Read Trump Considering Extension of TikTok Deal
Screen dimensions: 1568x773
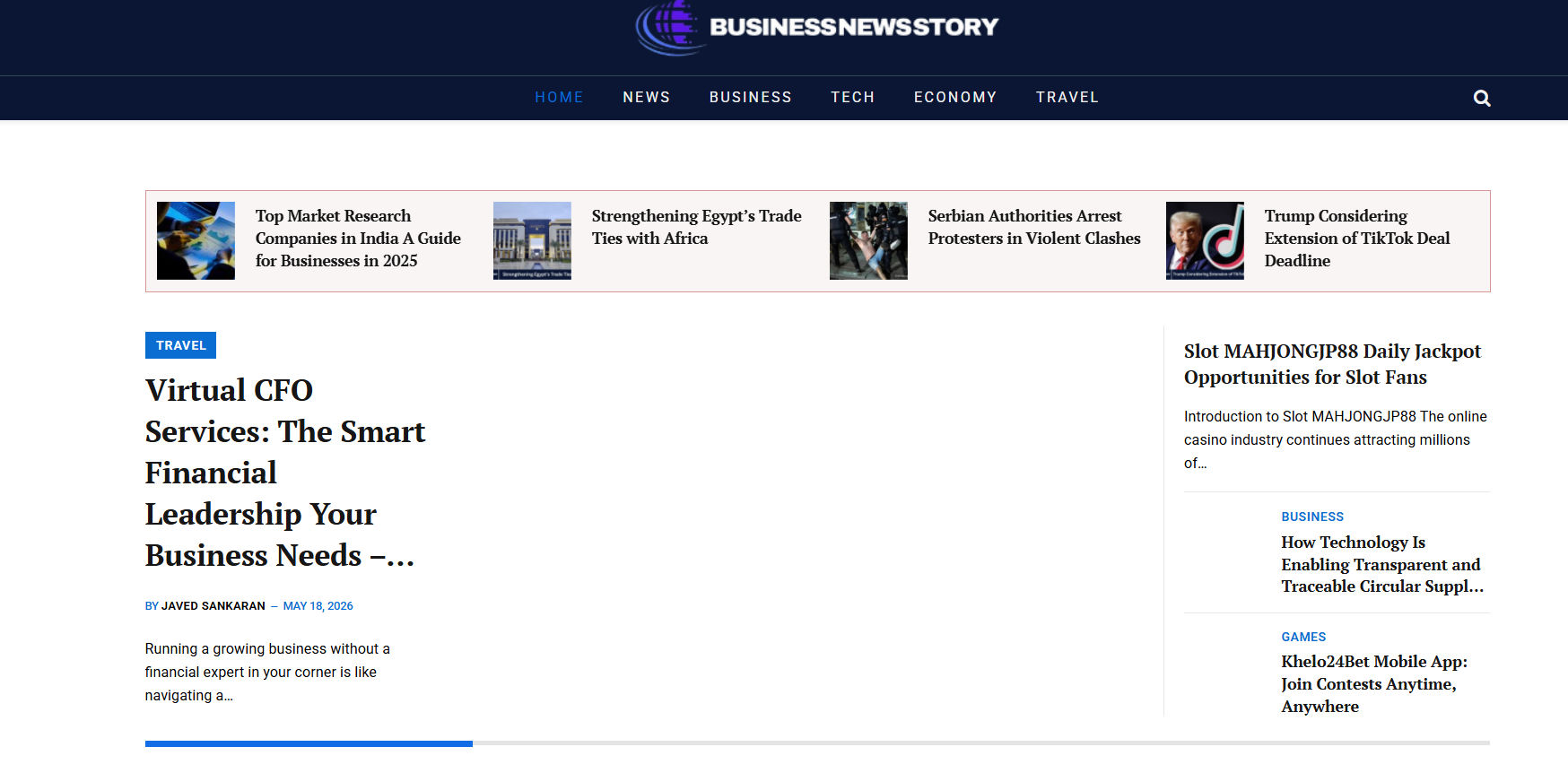pyautogui.click(x=1356, y=238)
